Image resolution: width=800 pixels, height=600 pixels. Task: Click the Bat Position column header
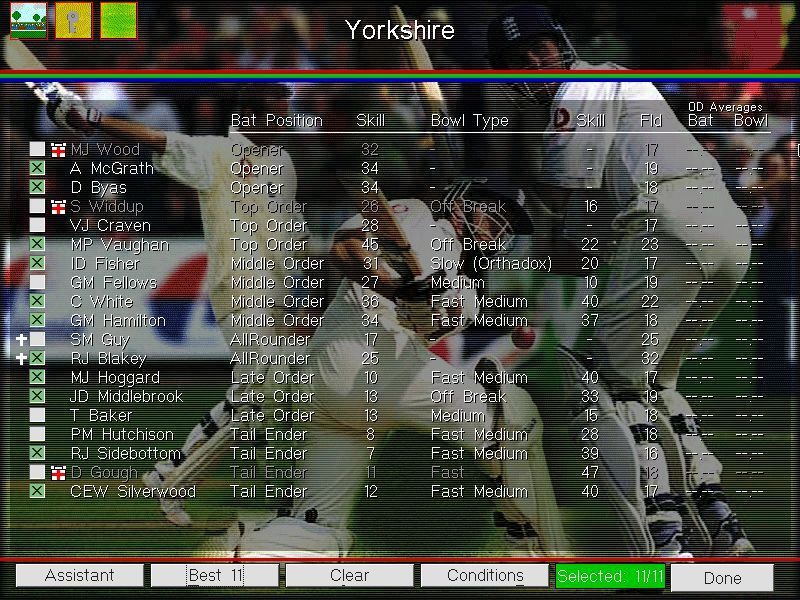[x=276, y=121]
